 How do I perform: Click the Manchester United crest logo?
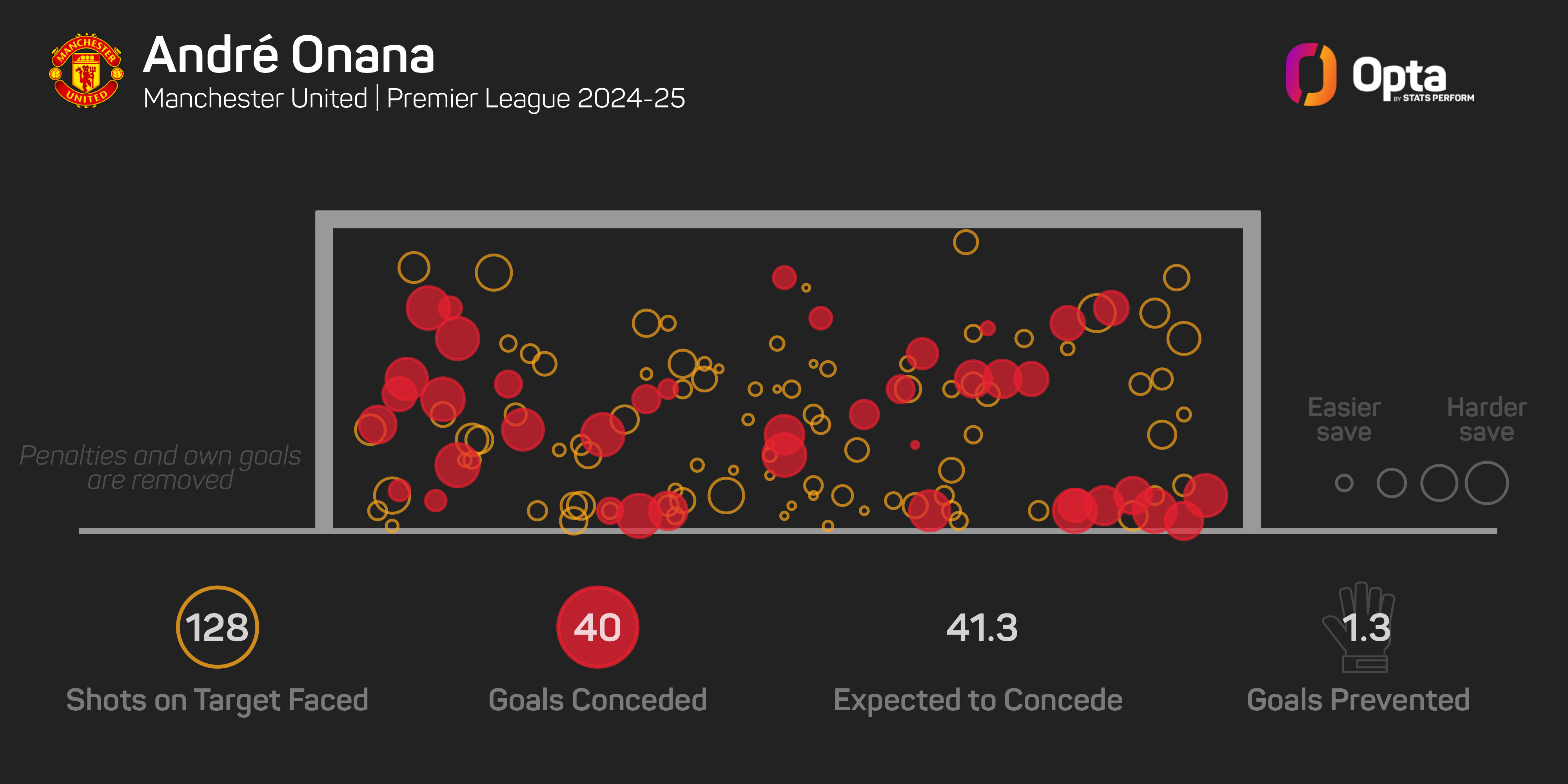(86, 71)
